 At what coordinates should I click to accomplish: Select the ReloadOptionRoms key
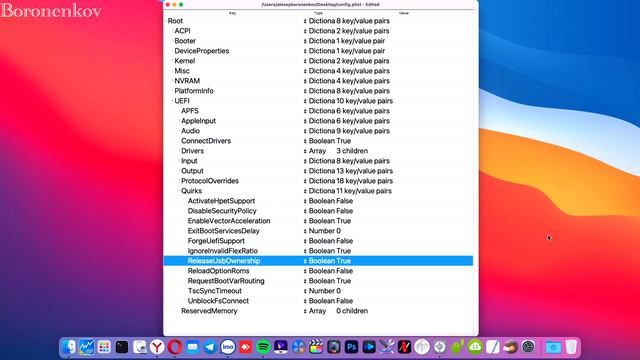coord(218,271)
